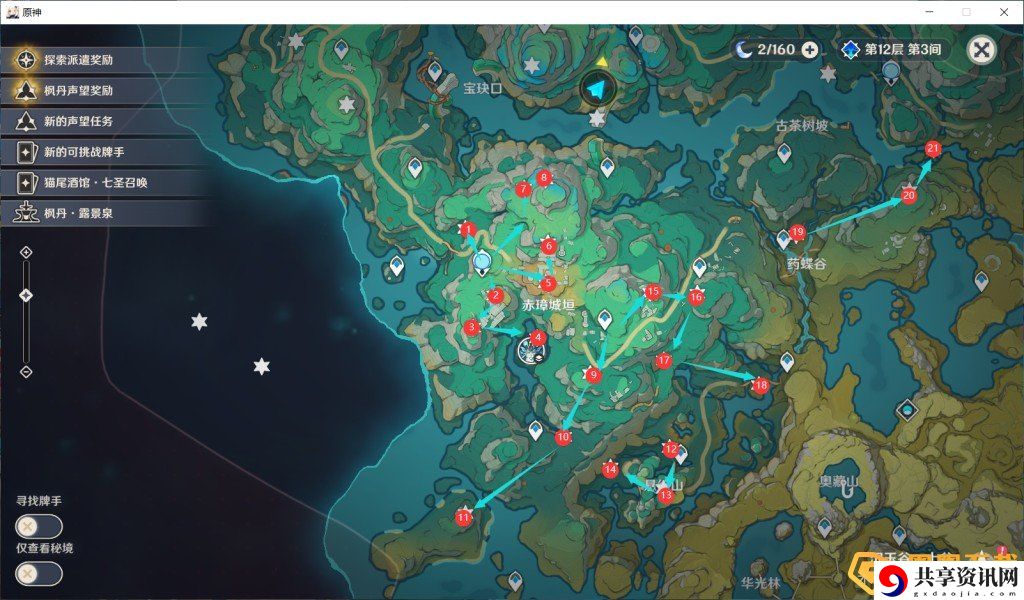
Task: Click the star pin left of the 第12层 indicator
Action: 828,74
